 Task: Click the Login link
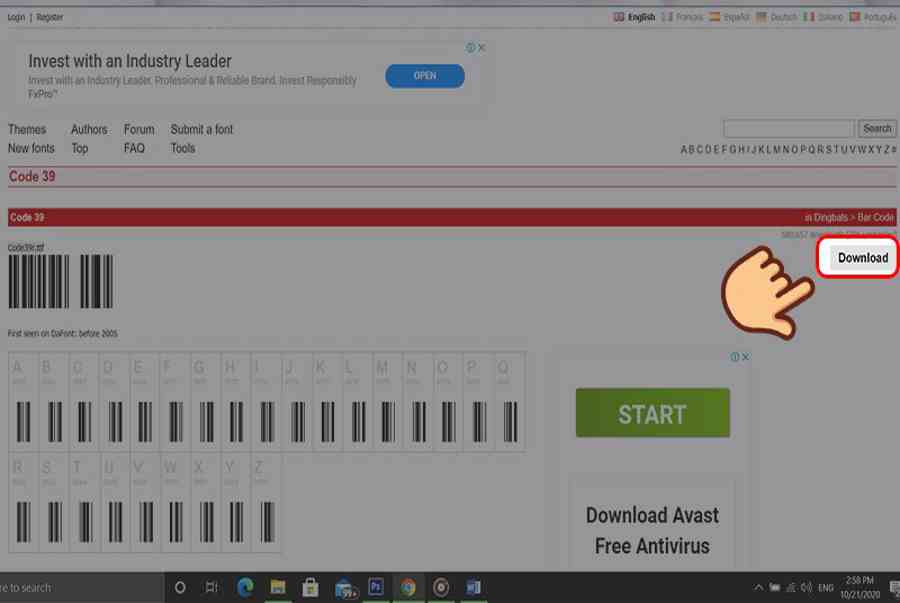(x=16, y=17)
